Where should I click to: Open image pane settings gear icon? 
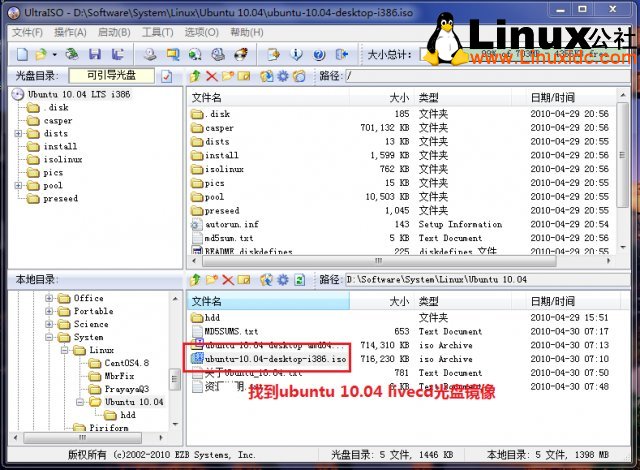point(283,76)
